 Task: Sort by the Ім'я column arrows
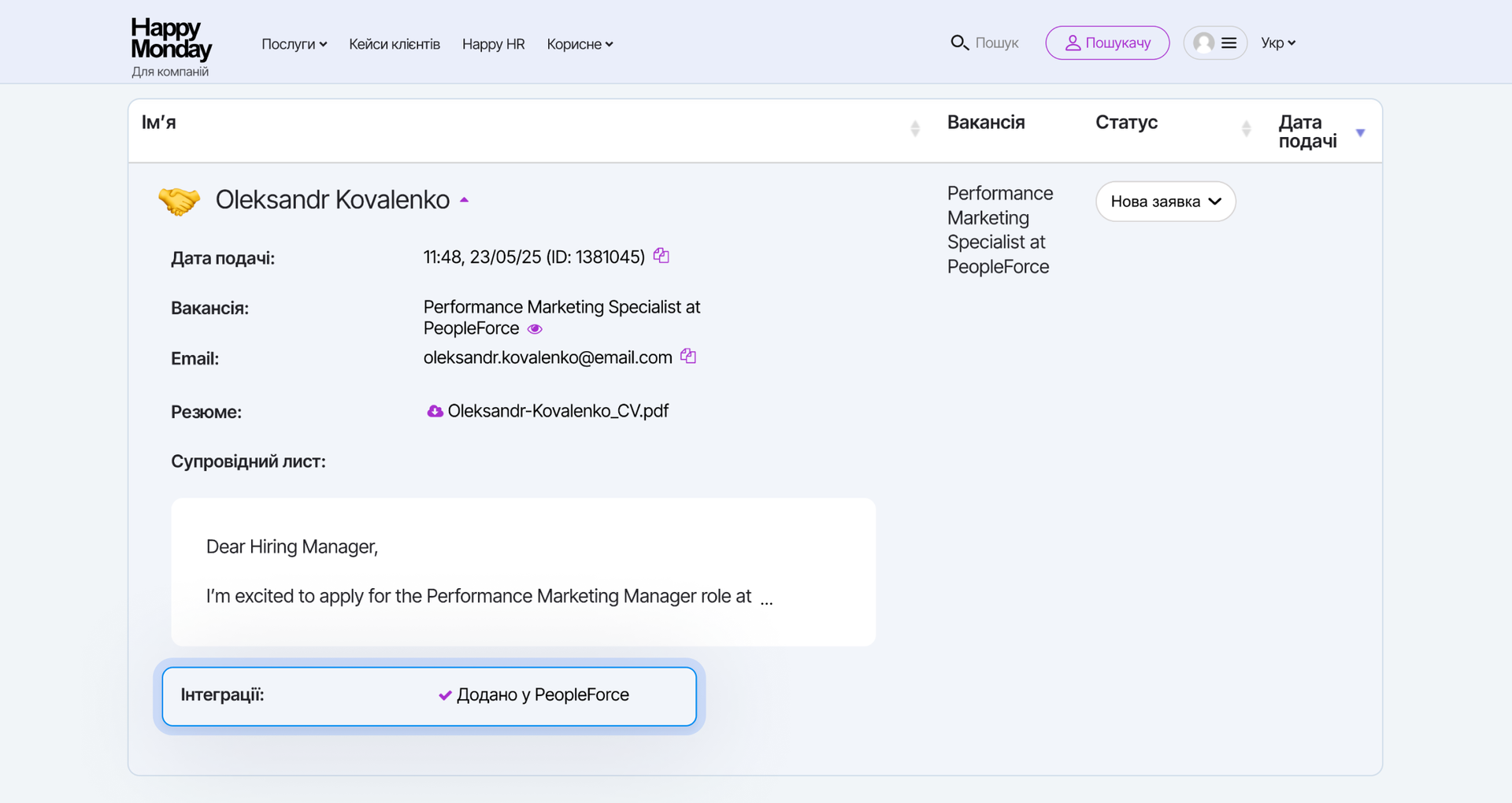[915, 128]
